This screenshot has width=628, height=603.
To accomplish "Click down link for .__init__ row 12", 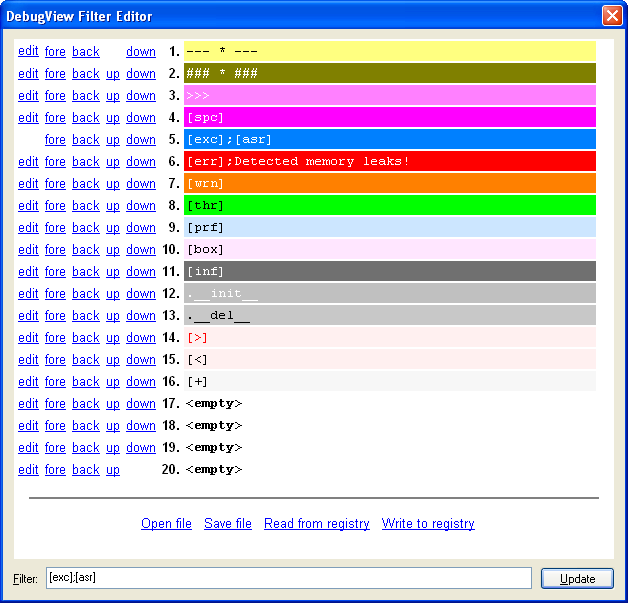I will [x=141, y=293].
